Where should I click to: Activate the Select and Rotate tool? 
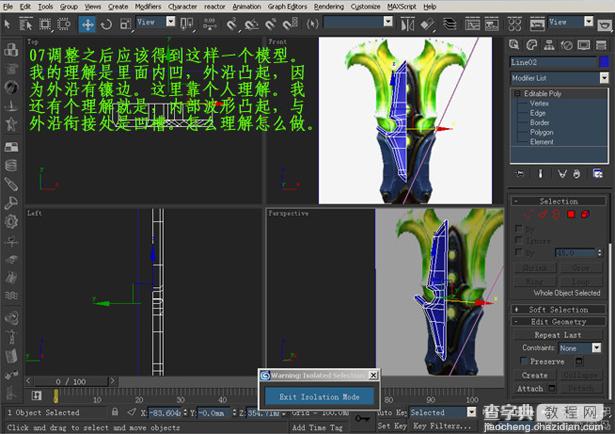(106, 24)
